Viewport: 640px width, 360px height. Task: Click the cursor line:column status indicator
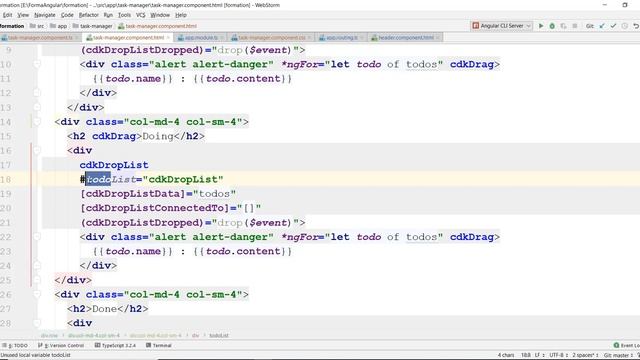point(526,355)
